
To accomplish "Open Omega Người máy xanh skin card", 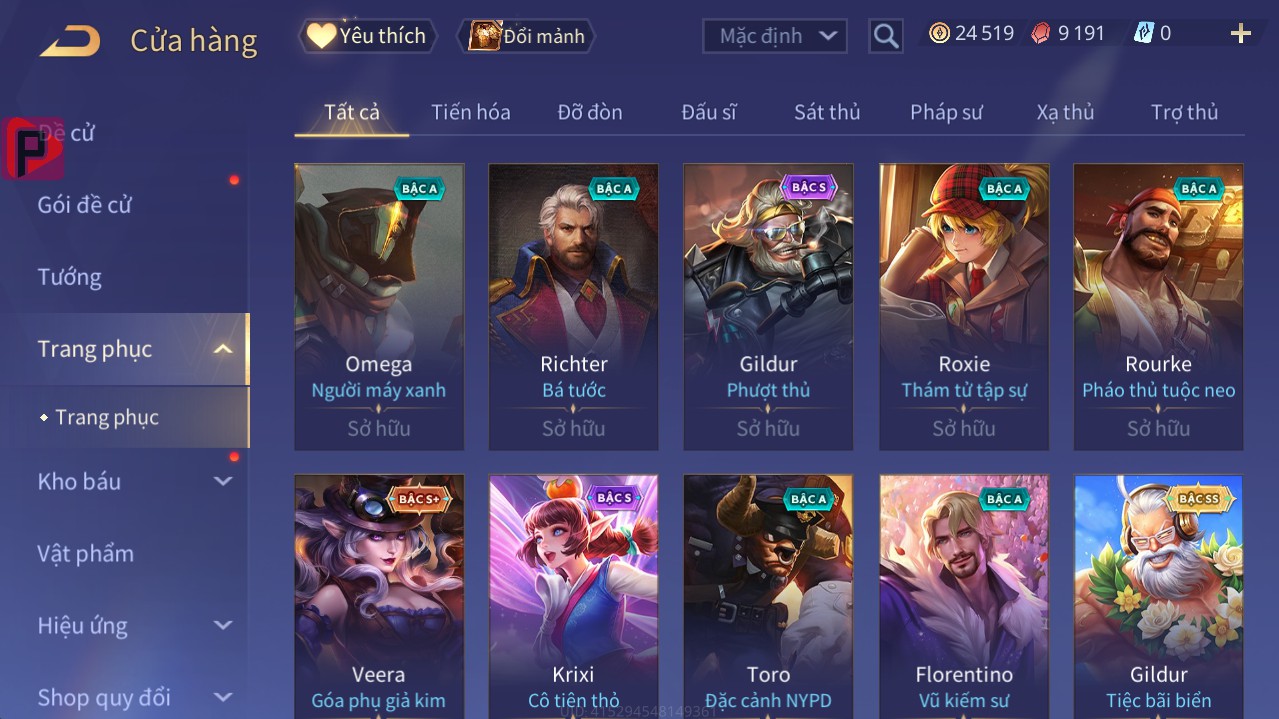I will point(379,307).
